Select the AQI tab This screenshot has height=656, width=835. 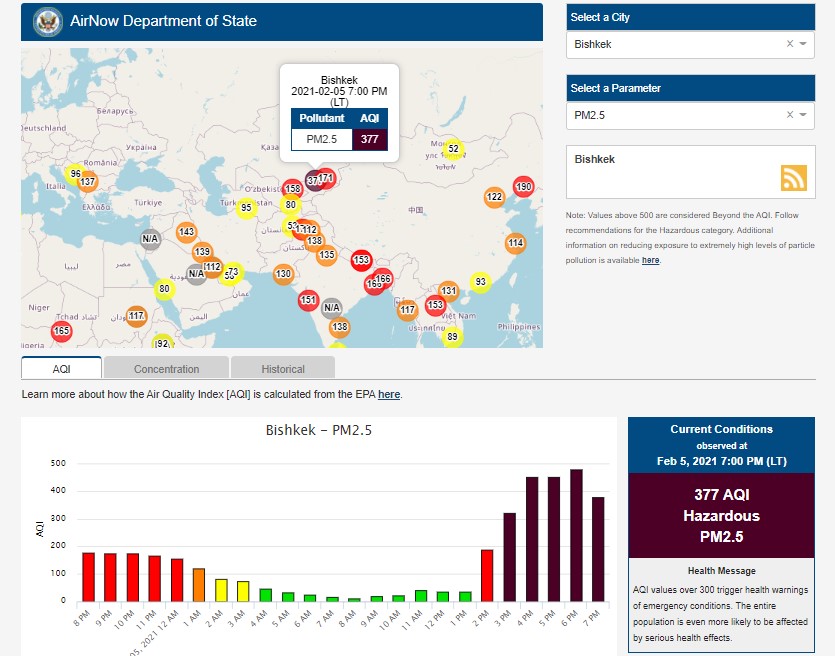[x=61, y=368]
